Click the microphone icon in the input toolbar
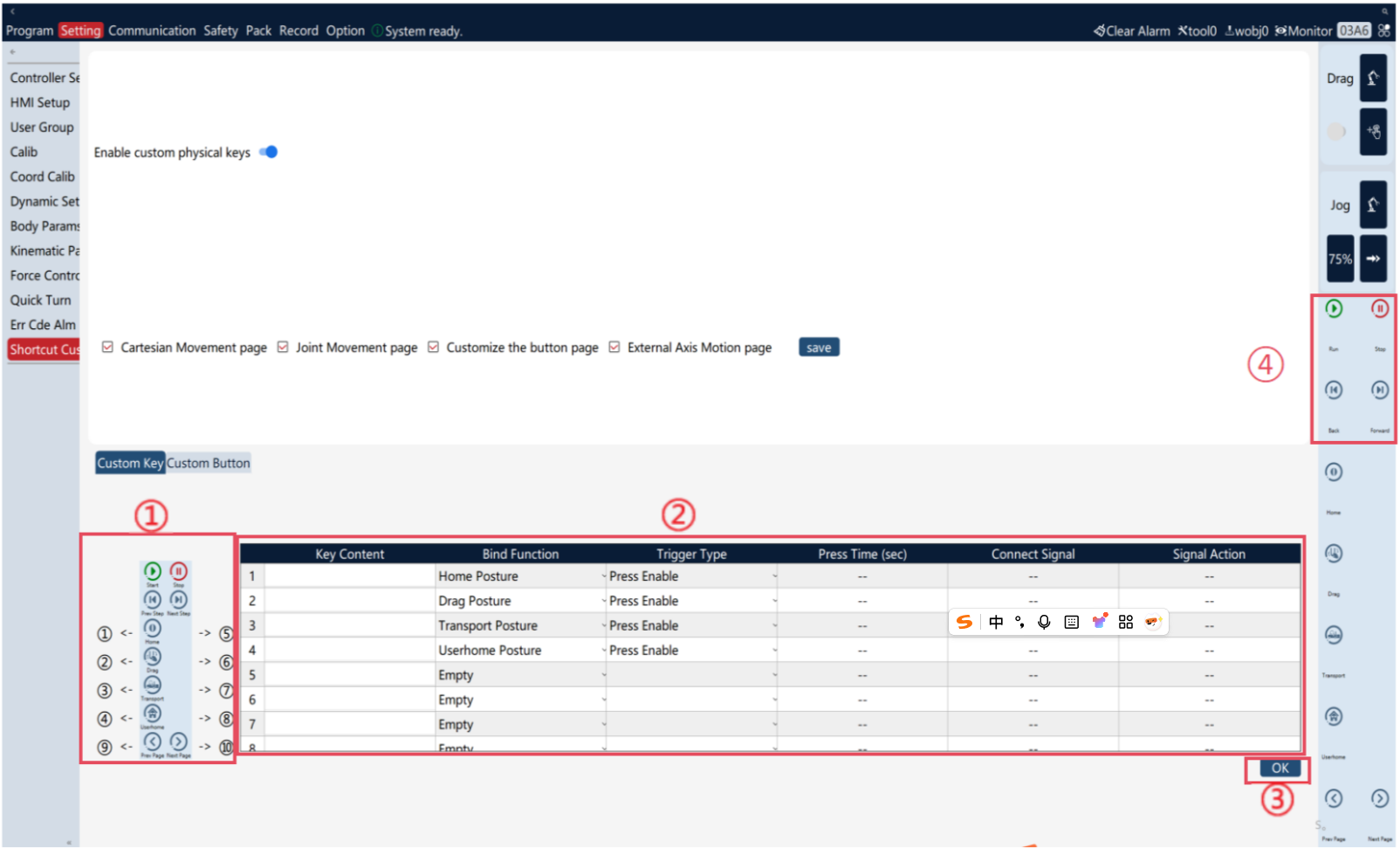 [1044, 622]
